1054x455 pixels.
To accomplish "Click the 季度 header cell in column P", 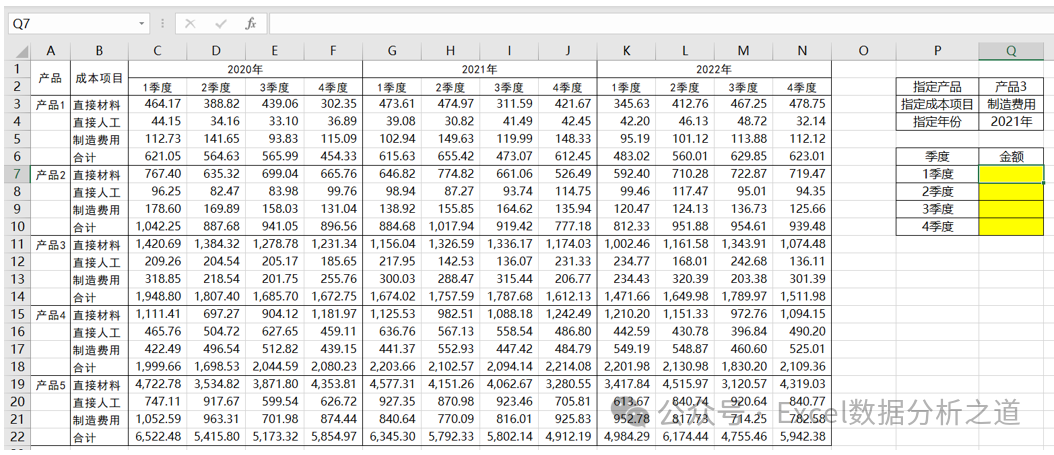I will [x=937, y=157].
